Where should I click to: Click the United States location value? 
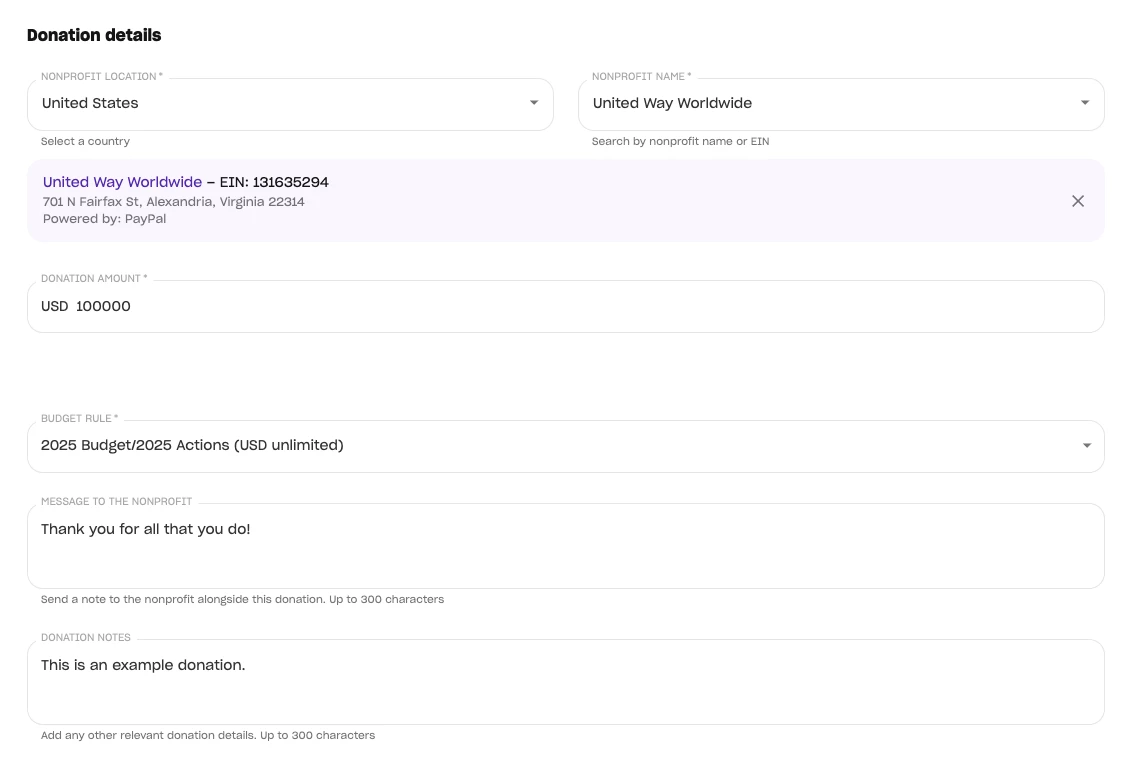coord(90,103)
